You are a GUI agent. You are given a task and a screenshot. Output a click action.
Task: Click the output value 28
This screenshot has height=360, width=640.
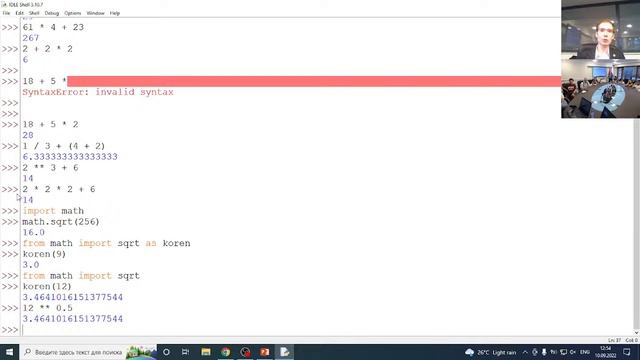[28, 135]
